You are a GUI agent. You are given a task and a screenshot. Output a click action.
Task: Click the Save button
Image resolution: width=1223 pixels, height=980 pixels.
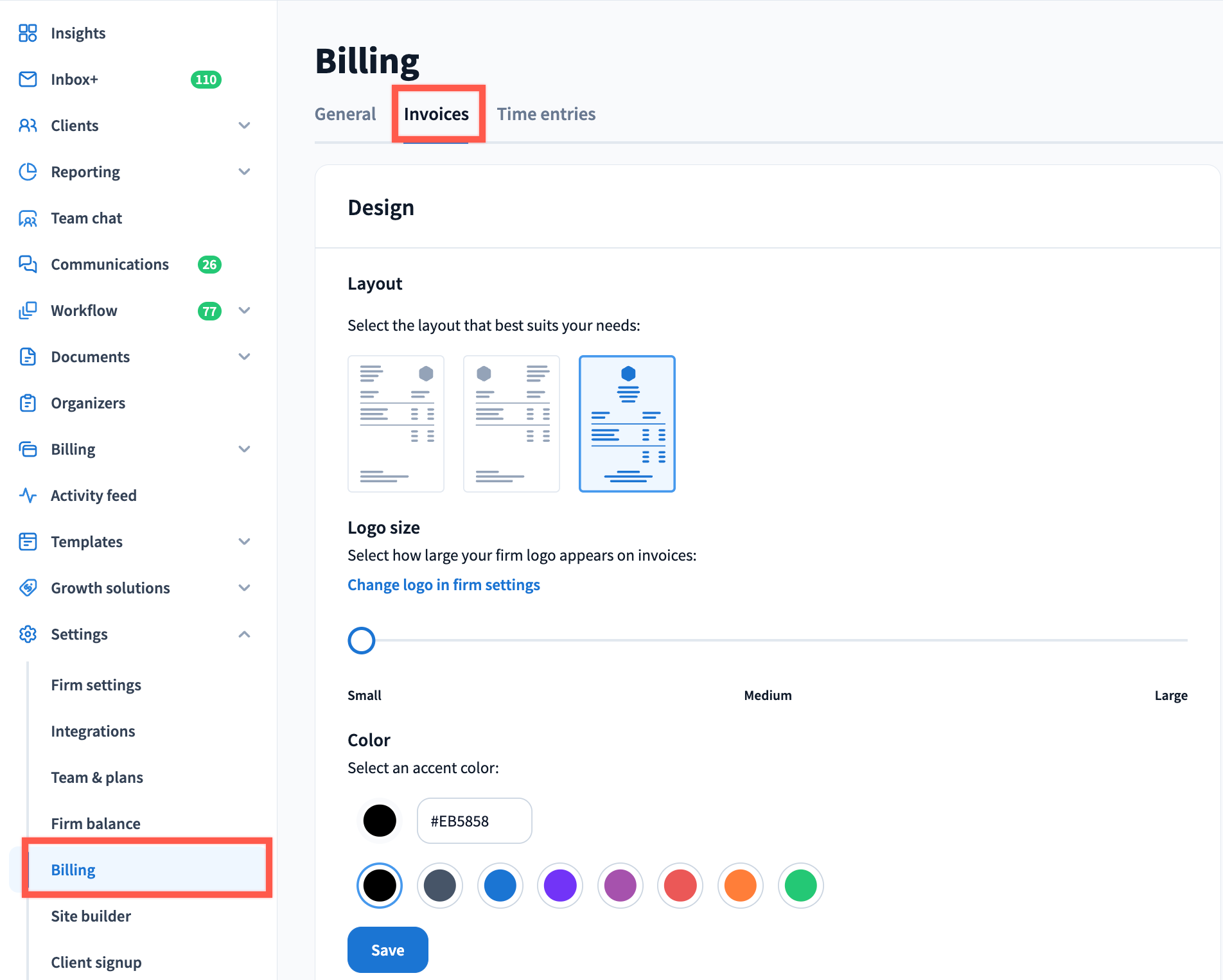tap(387, 950)
